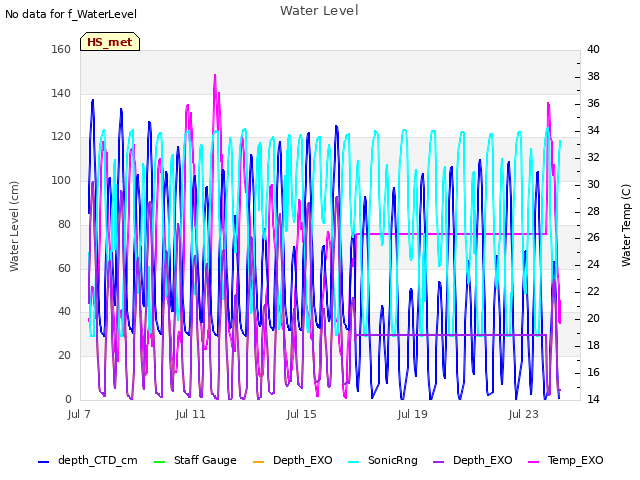Click the 160 left axis tick label
Screen dimensions: 640x480
(x=61, y=49)
